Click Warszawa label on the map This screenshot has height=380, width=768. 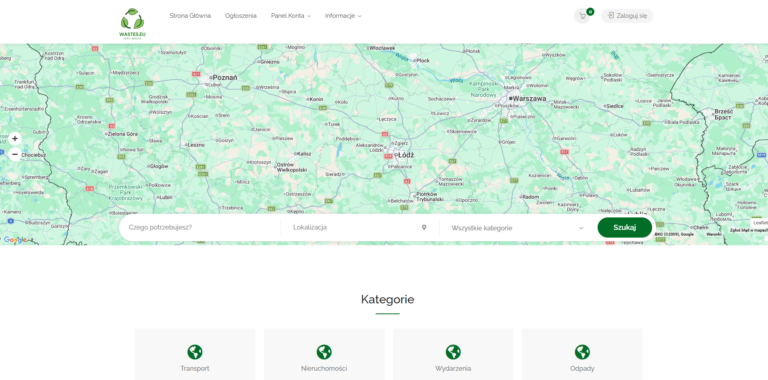click(x=529, y=98)
